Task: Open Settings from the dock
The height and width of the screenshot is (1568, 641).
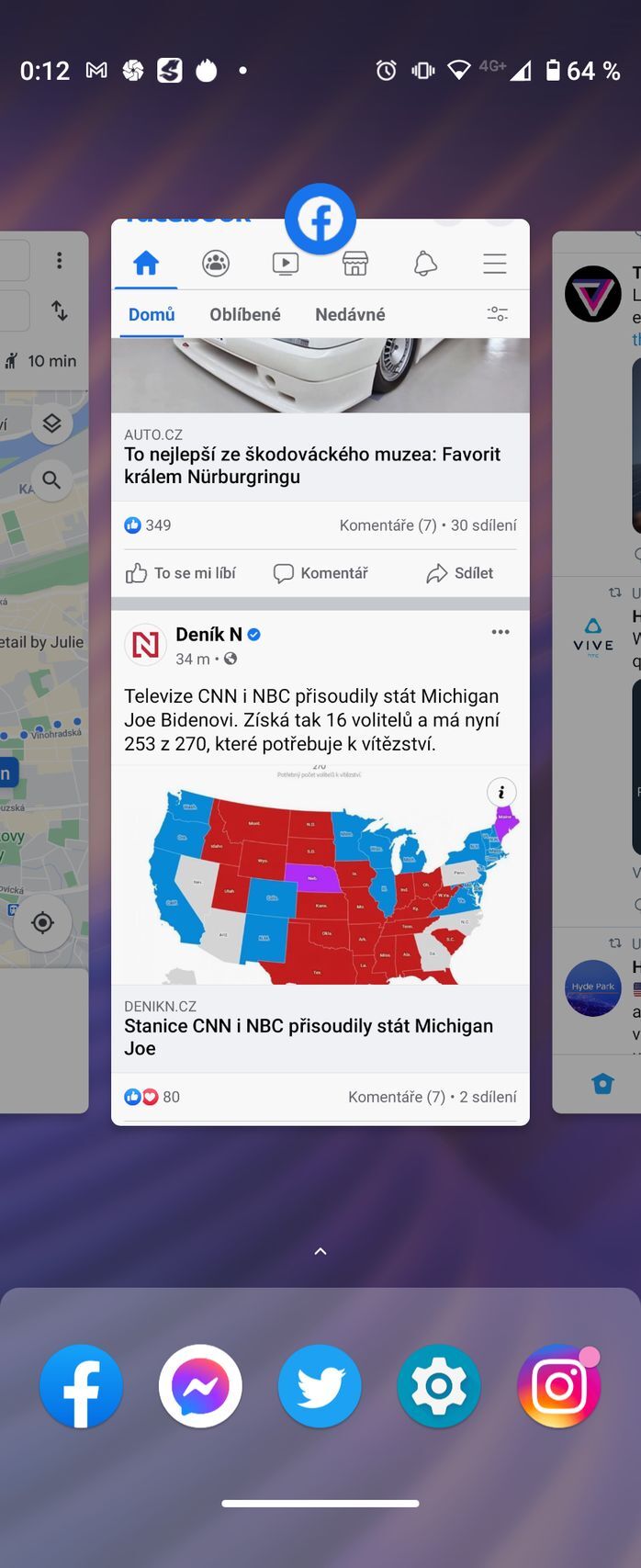Action: pos(439,1386)
